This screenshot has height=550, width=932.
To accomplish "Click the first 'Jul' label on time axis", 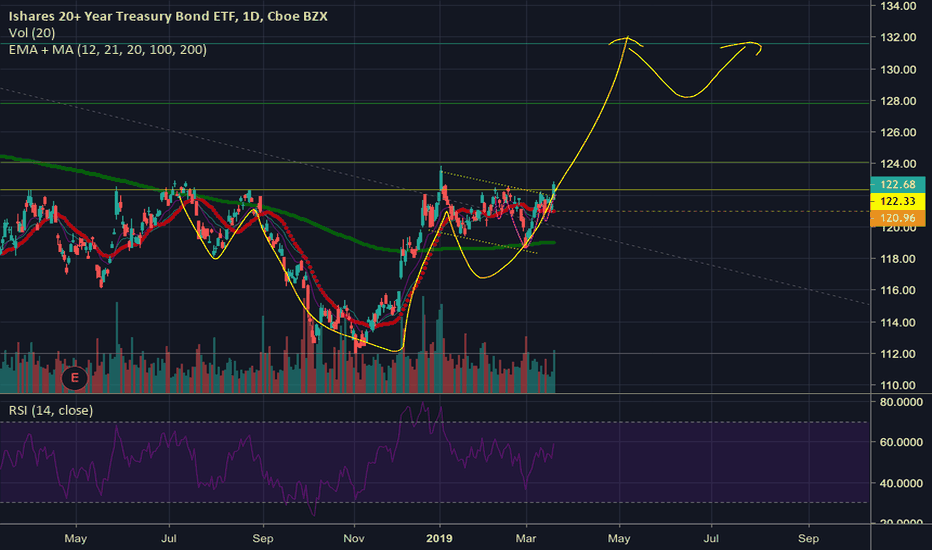I will click(x=169, y=539).
